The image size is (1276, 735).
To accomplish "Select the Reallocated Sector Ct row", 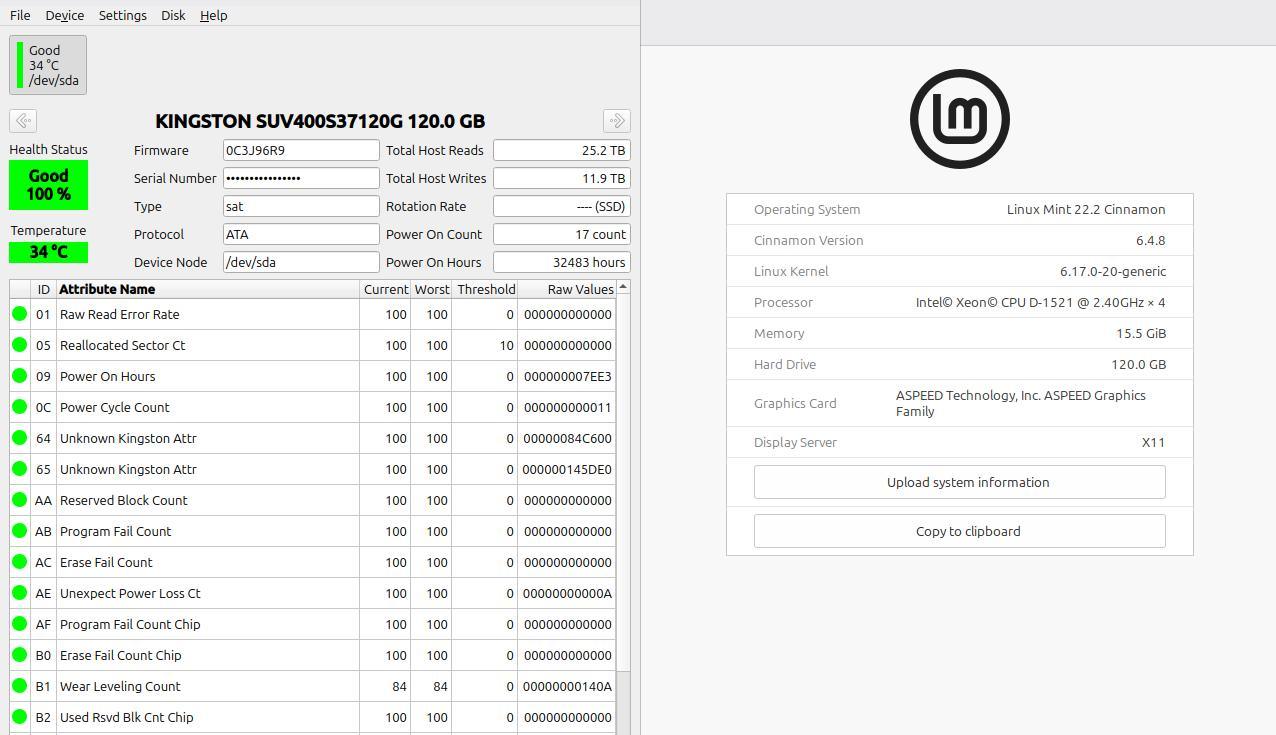I will click(x=313, y=345).
